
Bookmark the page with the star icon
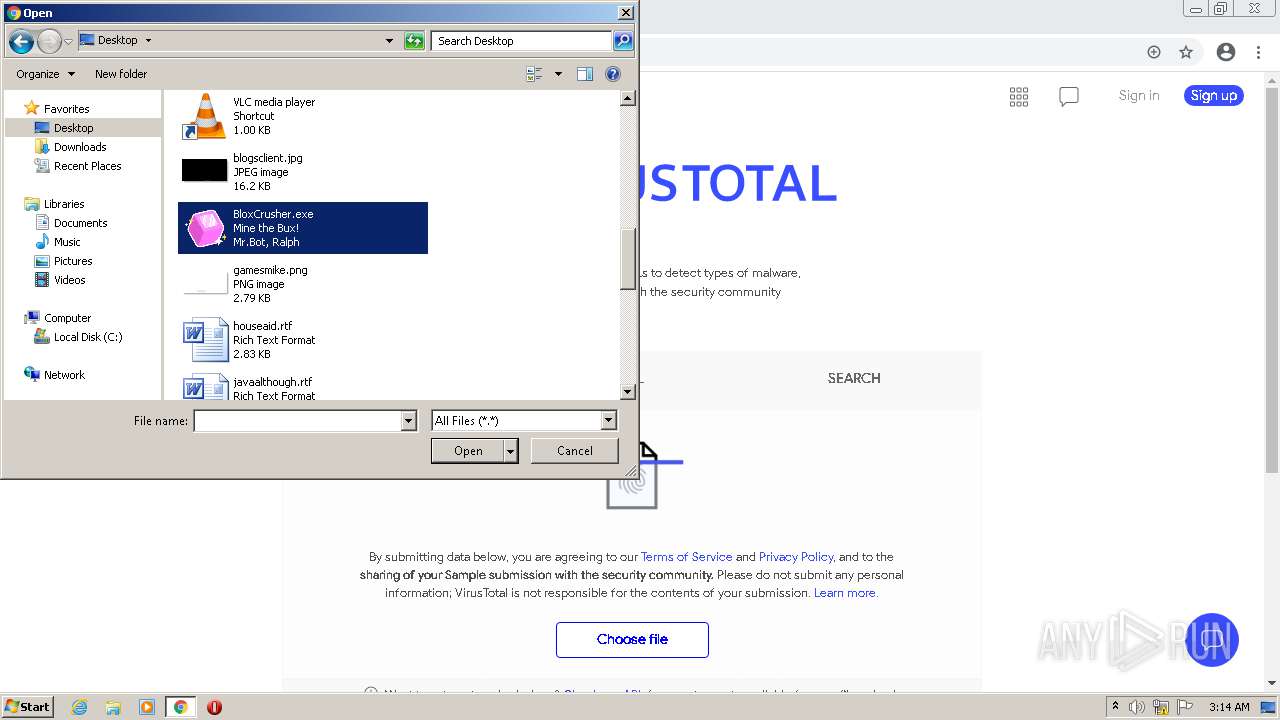pos(1186,52)
